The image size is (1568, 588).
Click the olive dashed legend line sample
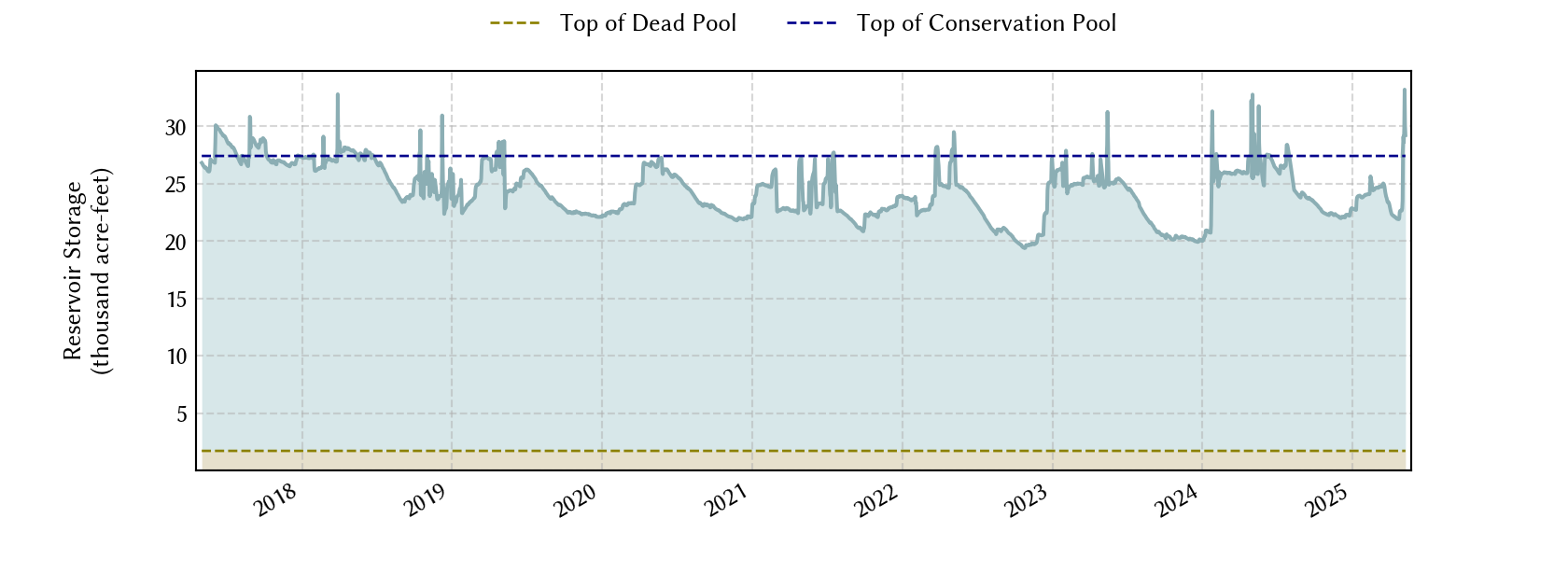pyautogui.click(x=515, y=23)
